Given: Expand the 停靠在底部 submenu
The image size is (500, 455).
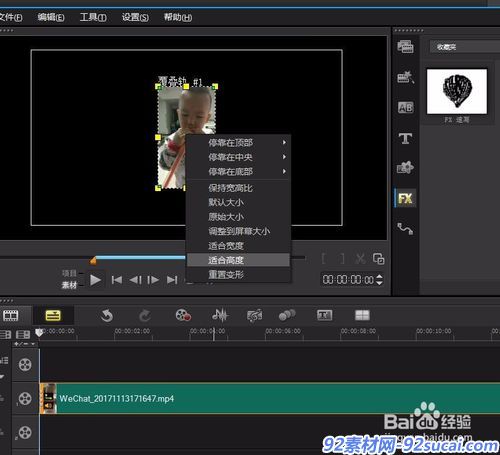Looking at the screenshot, I should point(238,171).
